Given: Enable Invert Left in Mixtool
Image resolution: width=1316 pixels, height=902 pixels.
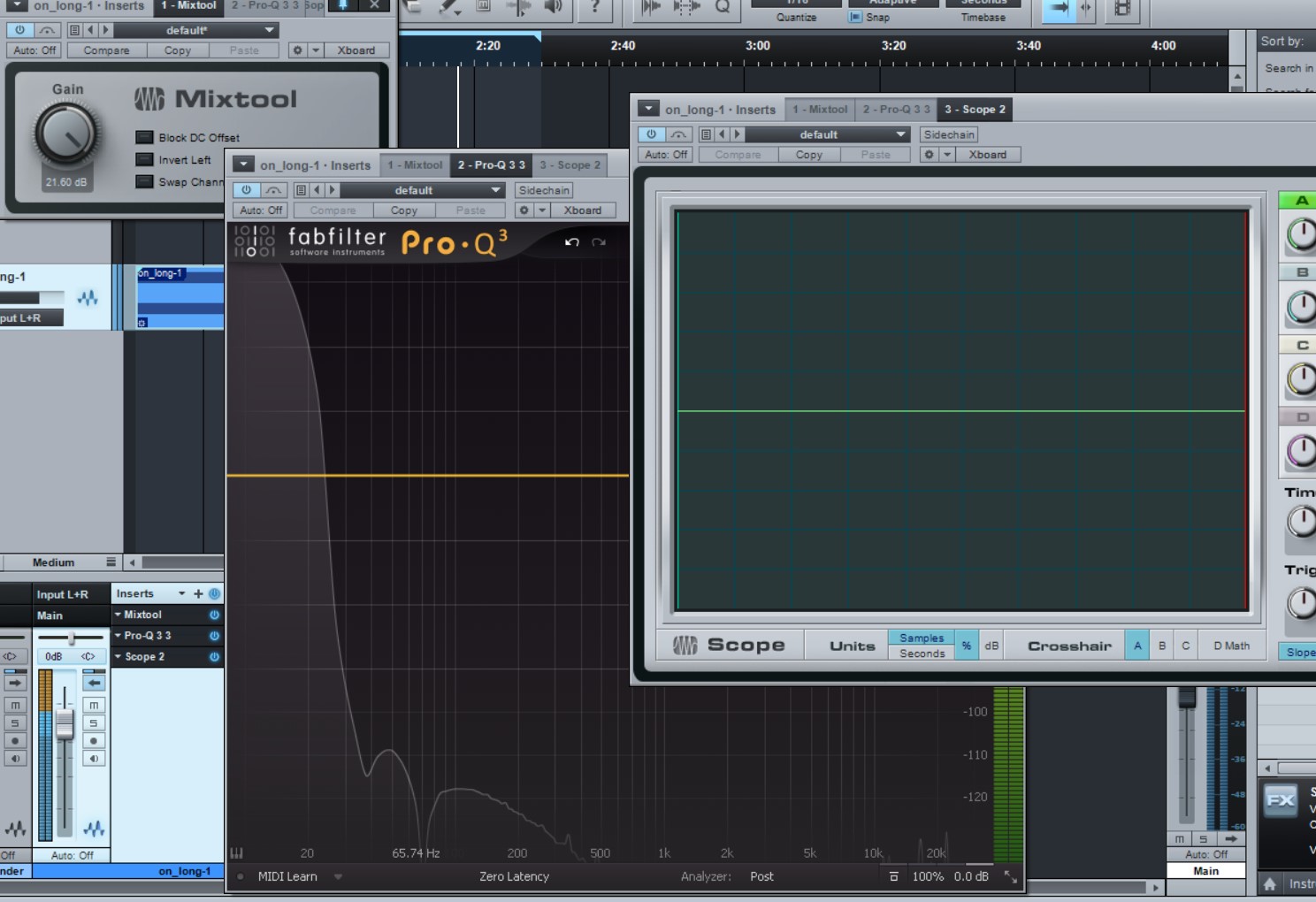Looking at the screenshot, I should coord(144,159).
